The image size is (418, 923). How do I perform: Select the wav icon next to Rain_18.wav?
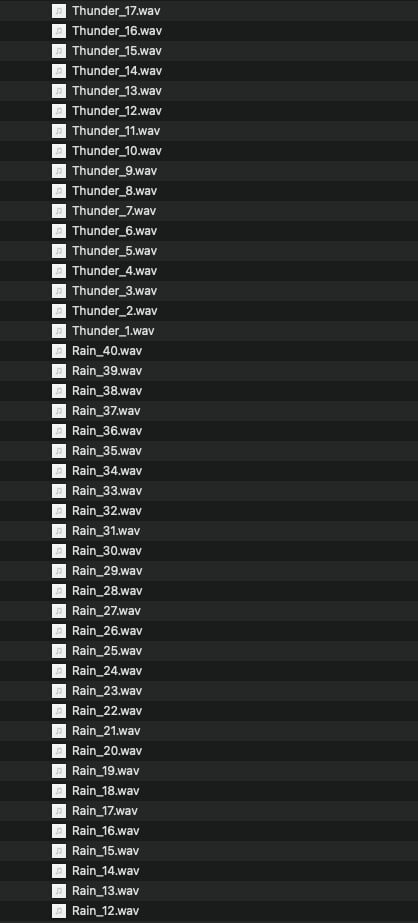point(59,791)
